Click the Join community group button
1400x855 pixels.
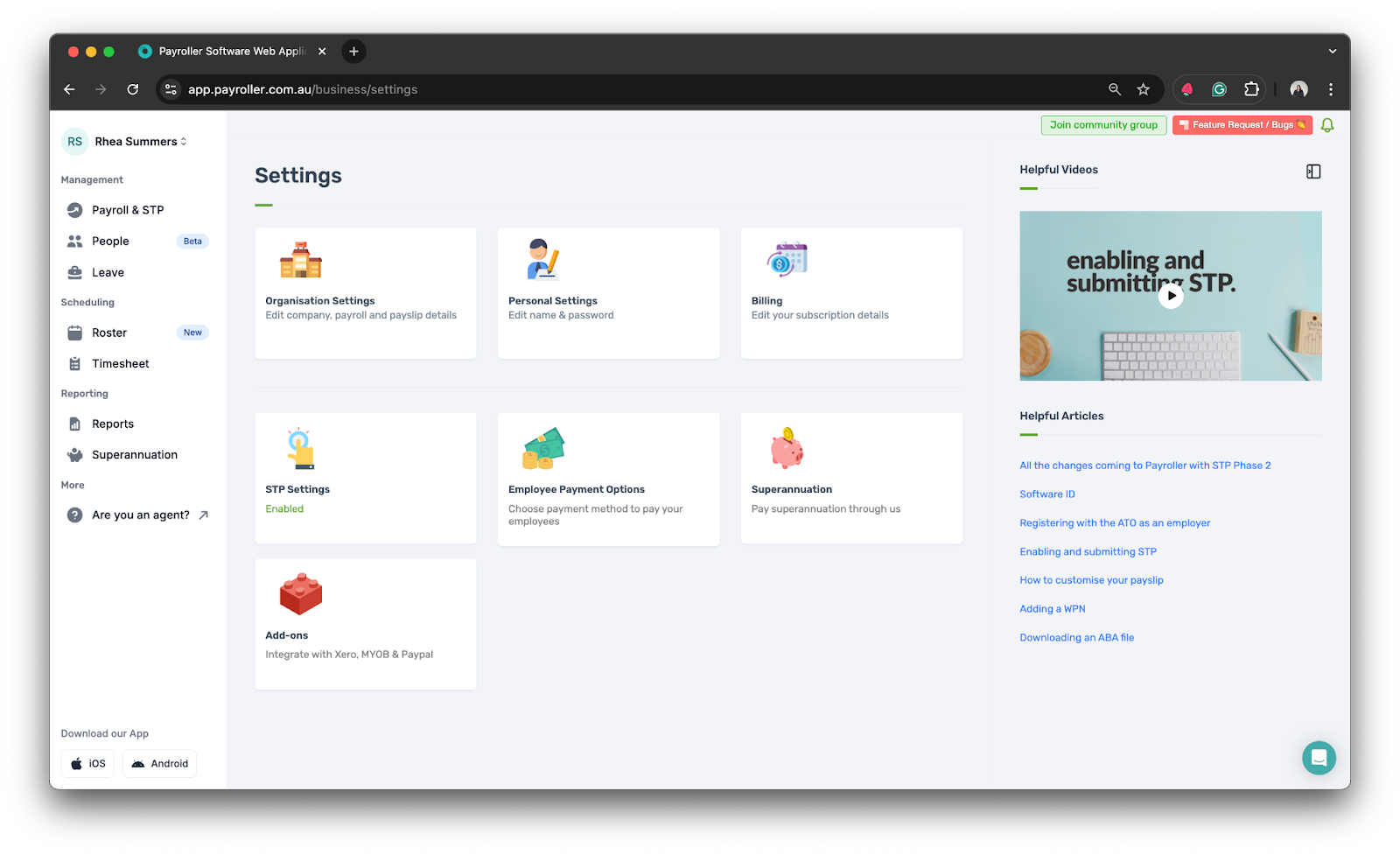1103,125
